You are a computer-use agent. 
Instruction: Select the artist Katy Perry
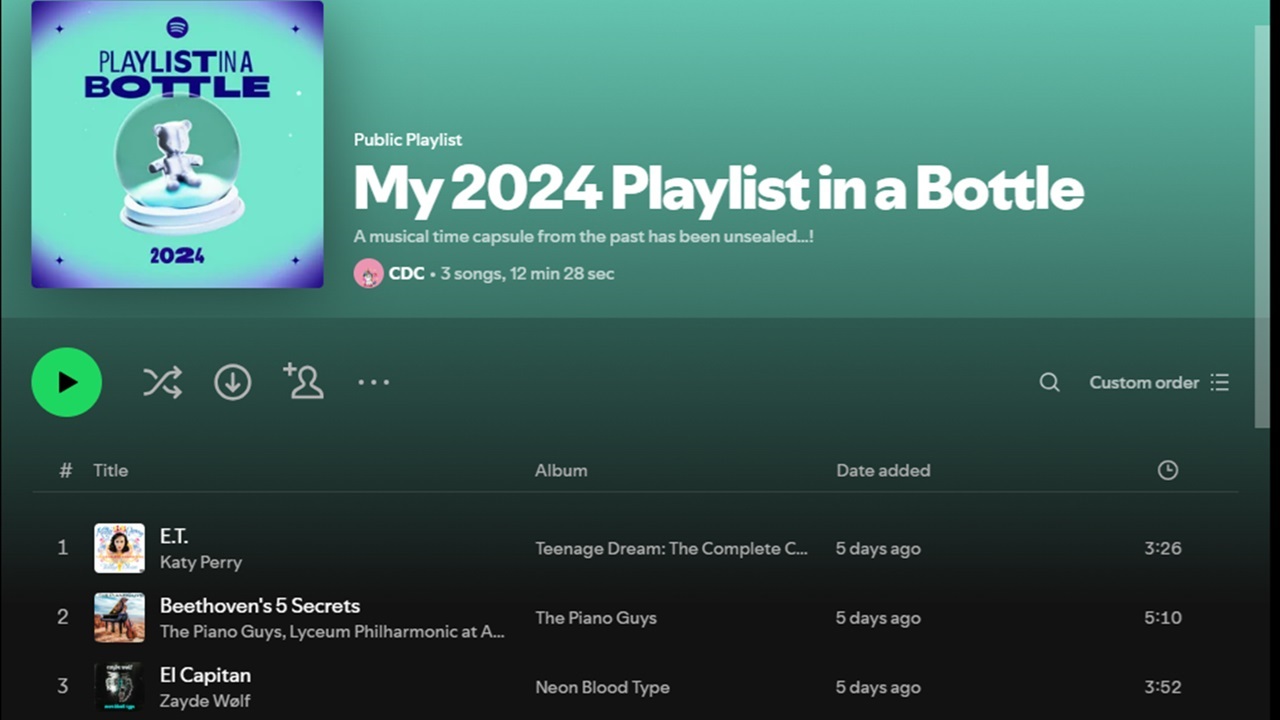201,562
